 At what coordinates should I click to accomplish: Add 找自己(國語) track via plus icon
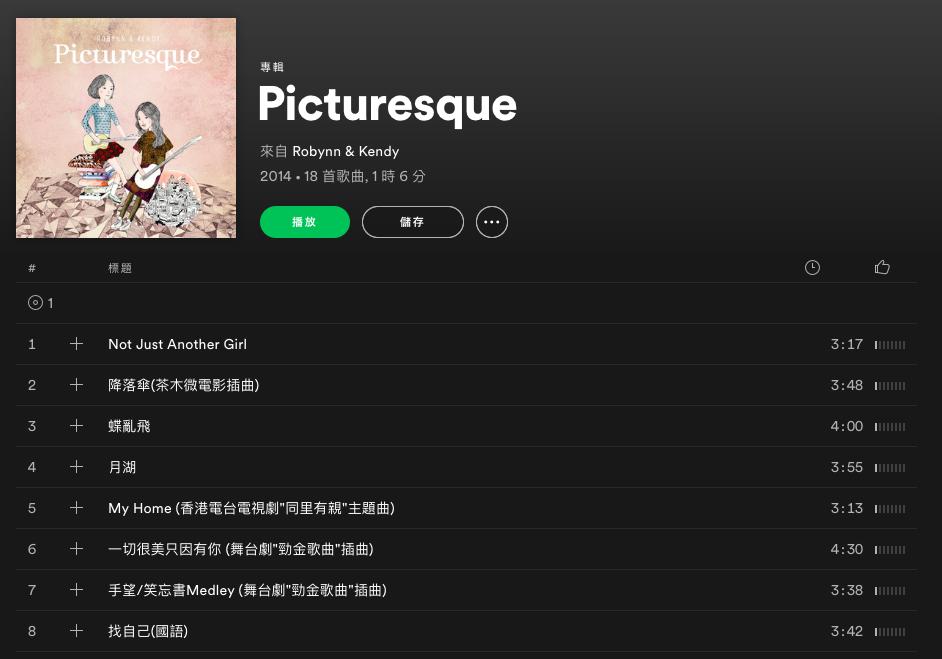(x=76, y=630)
